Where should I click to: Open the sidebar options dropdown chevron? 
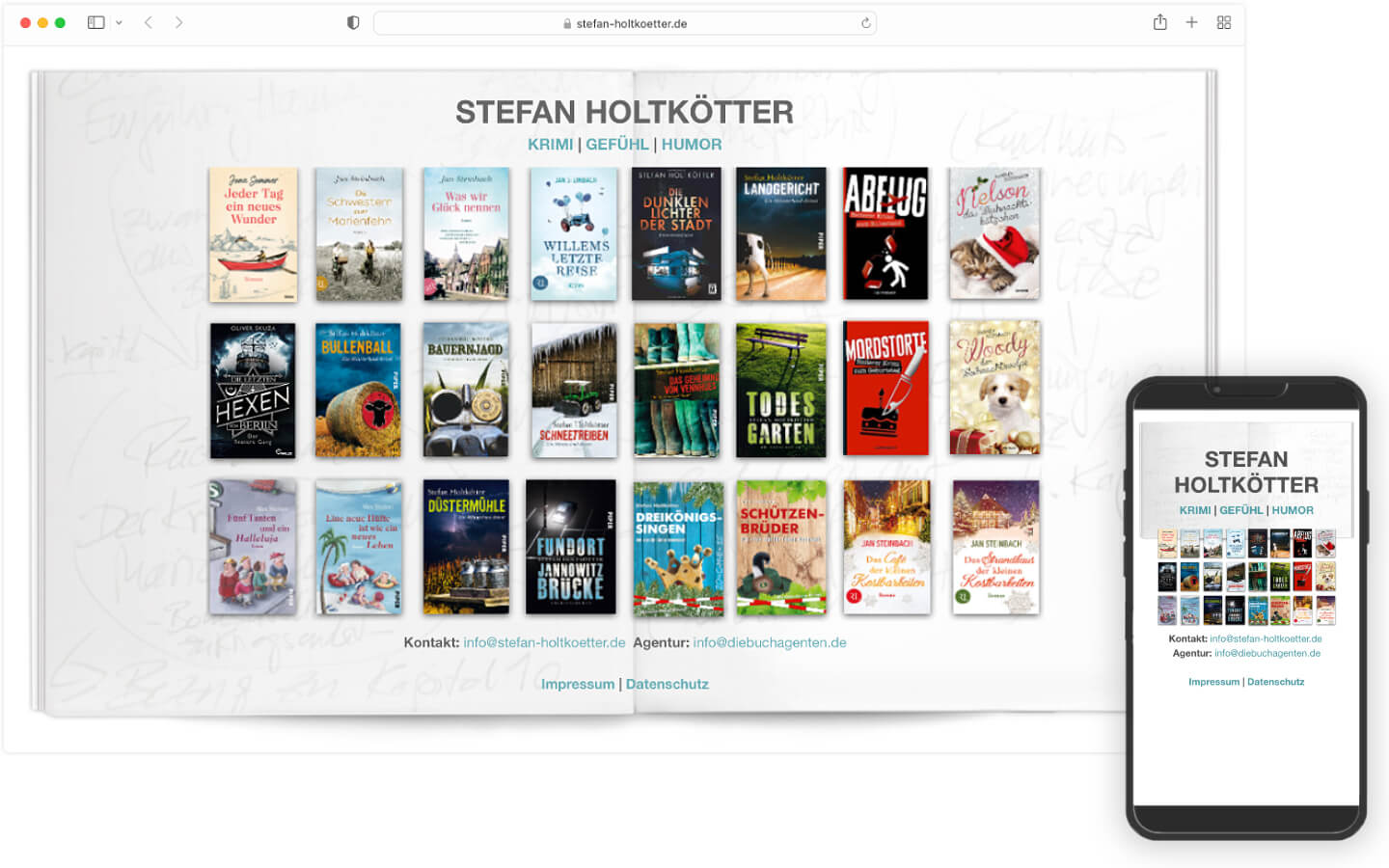pos(119,22)
